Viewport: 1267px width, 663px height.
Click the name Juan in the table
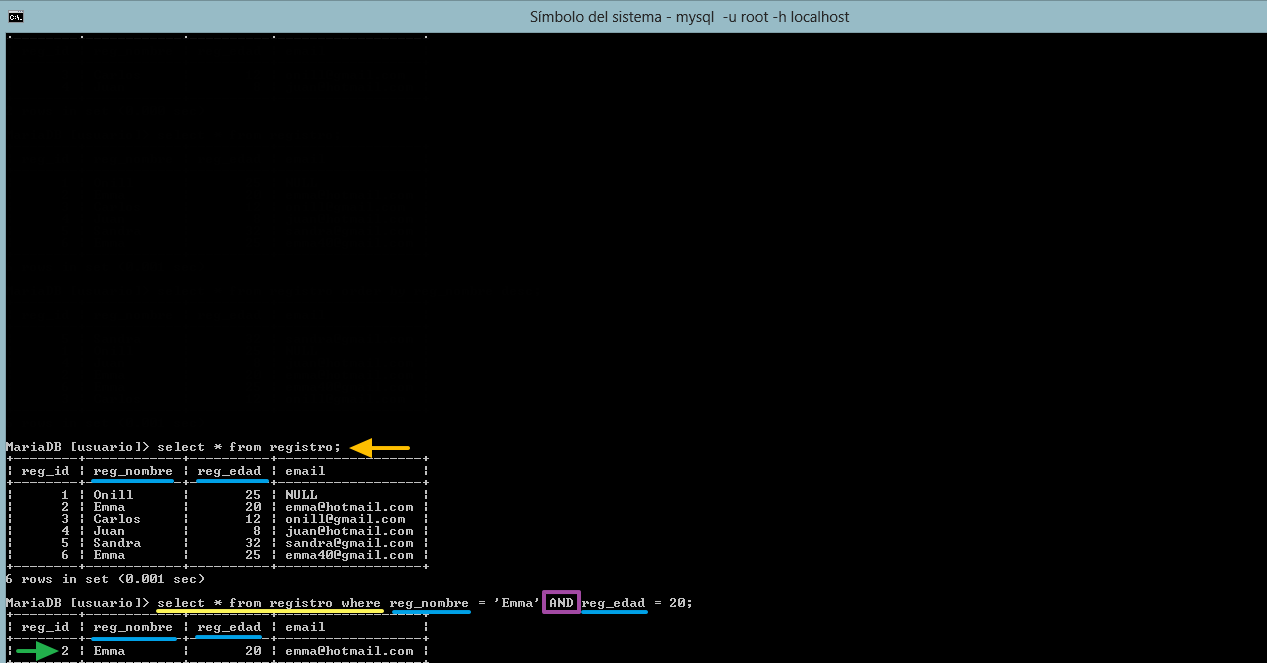pyautogui.click(x=109, y=531)
